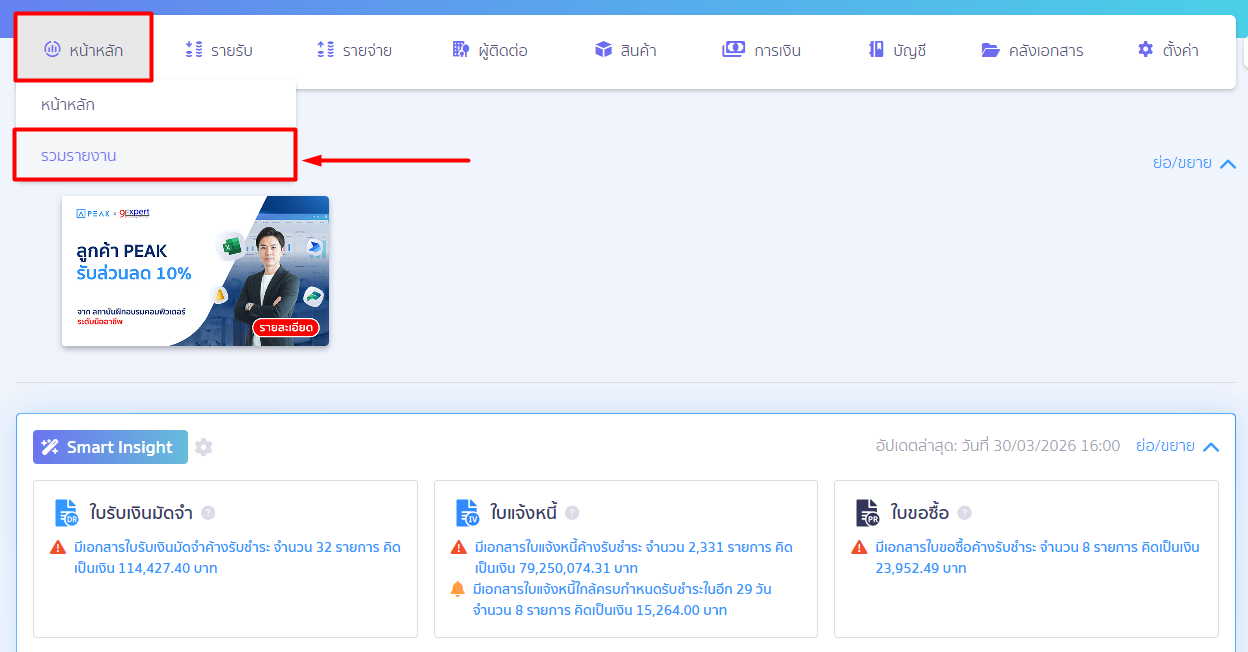Click help icon next to ใบขอซื้อ
The image size is (1248, 652).
(964, 513)
